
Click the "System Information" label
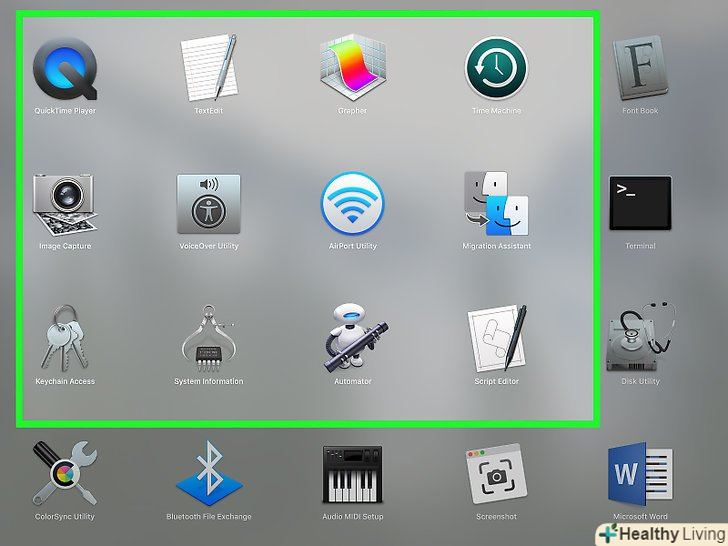tap(209, 381)
